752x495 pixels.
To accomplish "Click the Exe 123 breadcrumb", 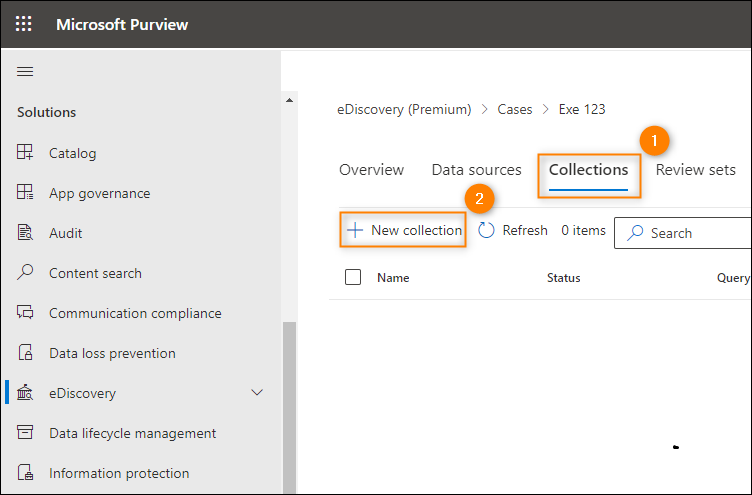I will (582, 109).
